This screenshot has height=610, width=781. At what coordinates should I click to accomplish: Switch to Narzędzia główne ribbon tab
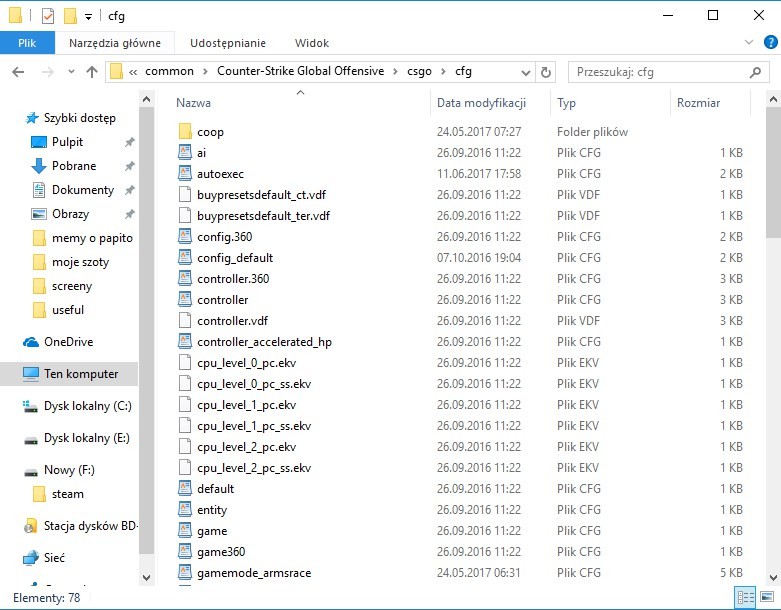tap(115, 43)
